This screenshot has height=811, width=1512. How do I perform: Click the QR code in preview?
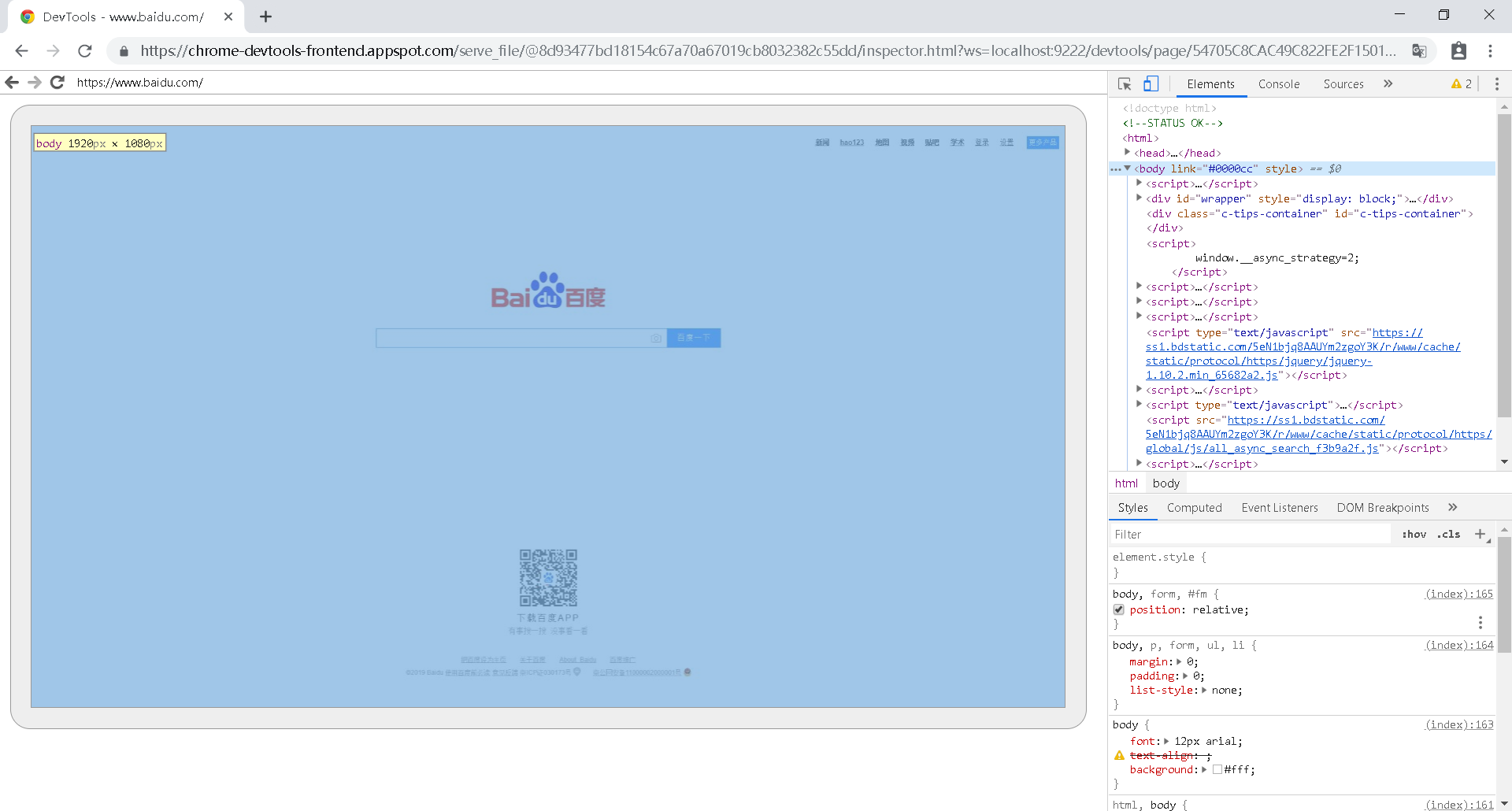pyautogui.click(x=548, y=578)
